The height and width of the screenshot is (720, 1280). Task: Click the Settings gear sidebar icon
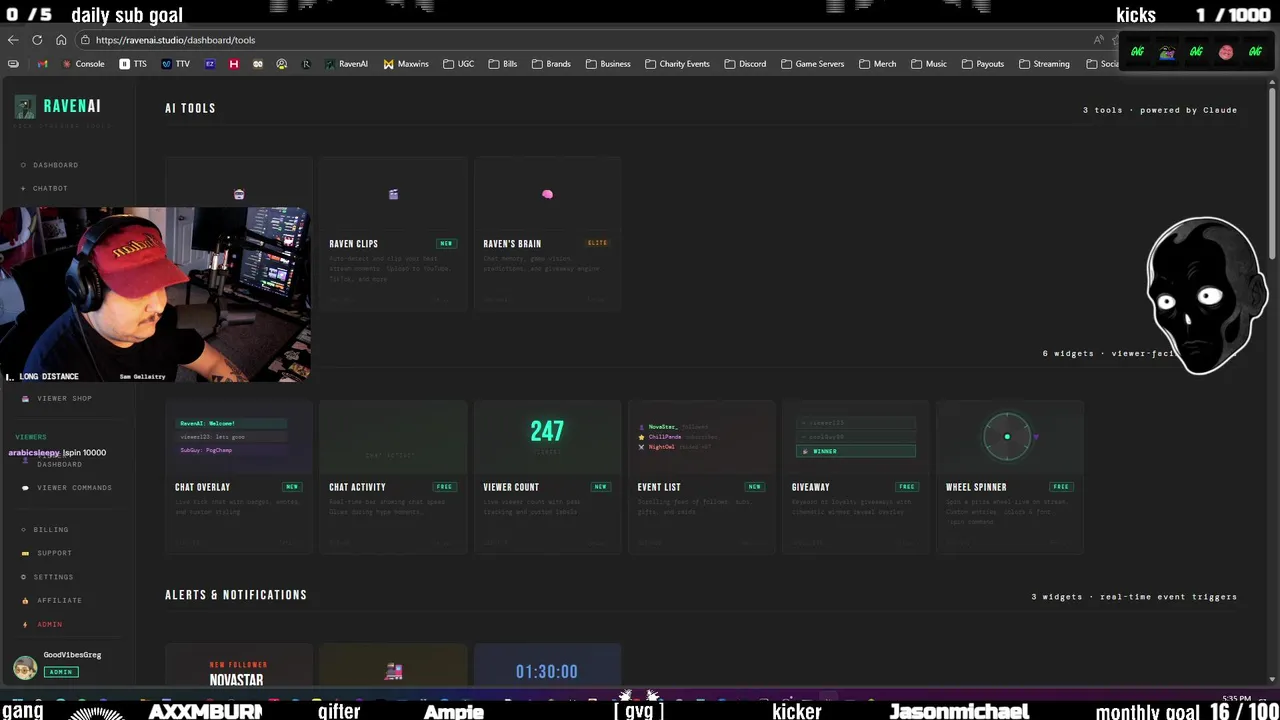pos(24,577)
